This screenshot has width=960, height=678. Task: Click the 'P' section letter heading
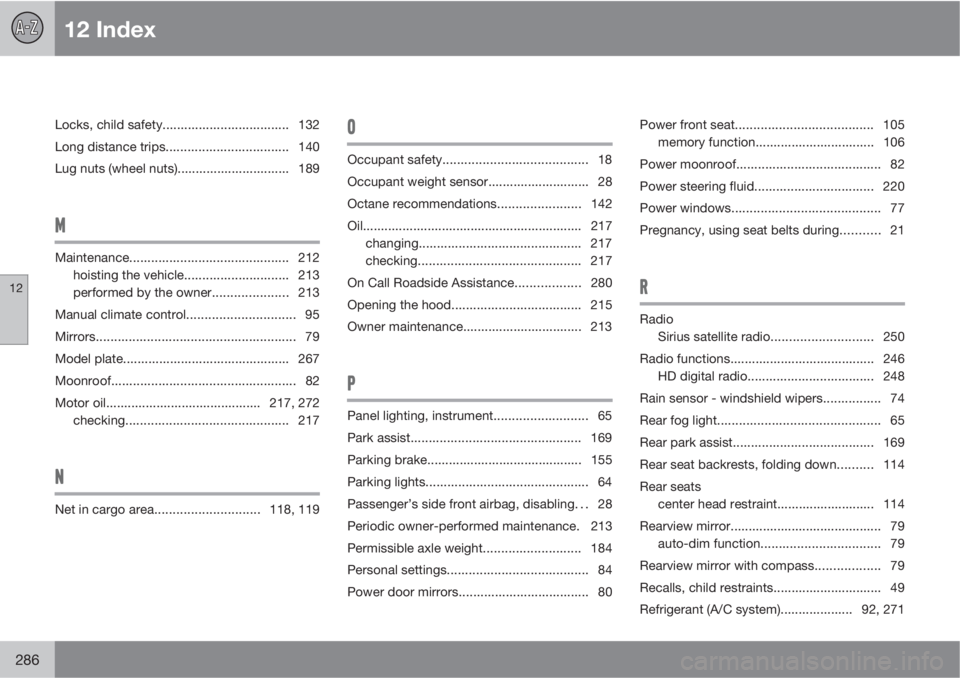pyautogui.click(x=351, y=383)
